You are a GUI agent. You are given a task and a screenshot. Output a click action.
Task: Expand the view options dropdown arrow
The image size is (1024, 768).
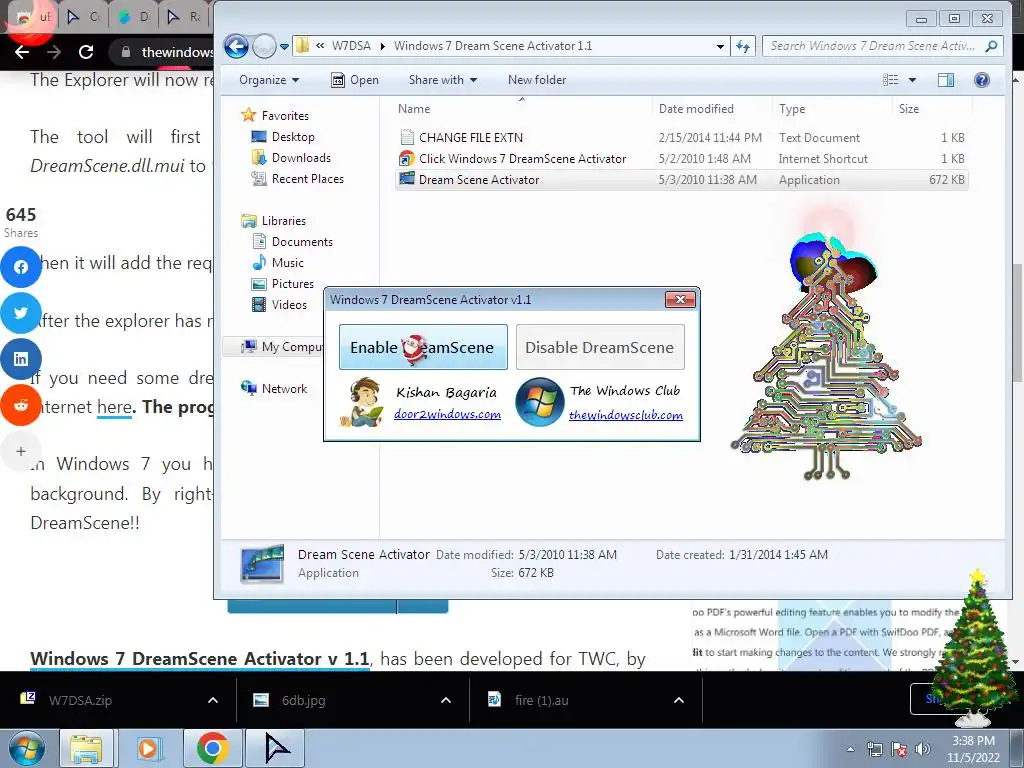coord(912,80)
